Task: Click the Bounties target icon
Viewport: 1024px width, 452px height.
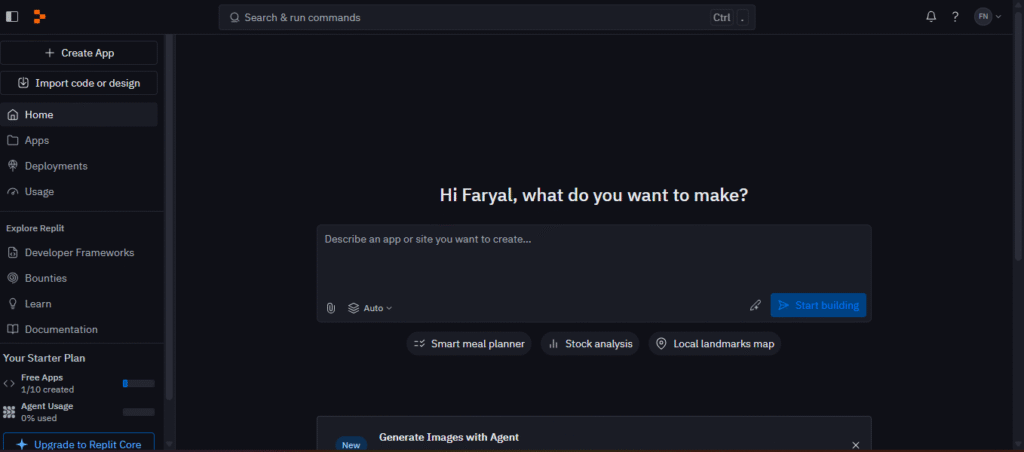Action: [12, 278]
